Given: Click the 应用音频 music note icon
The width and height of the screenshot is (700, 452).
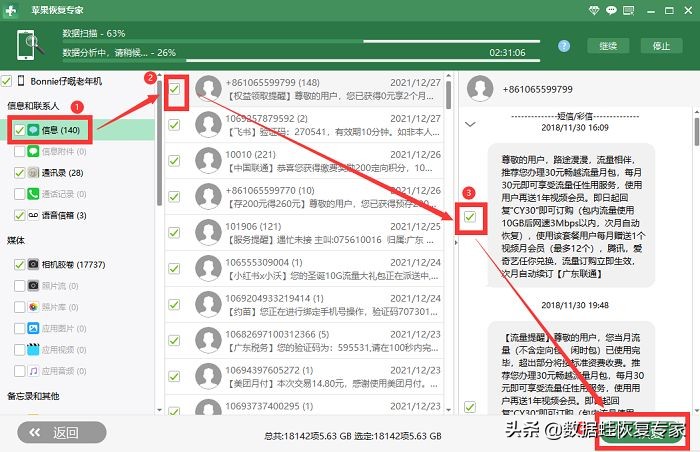Looking at the screenshot, I should coord(33,371).
